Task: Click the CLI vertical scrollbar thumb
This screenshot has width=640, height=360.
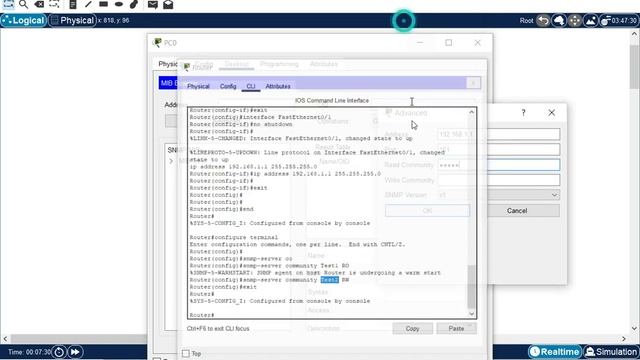Action: 471,287
